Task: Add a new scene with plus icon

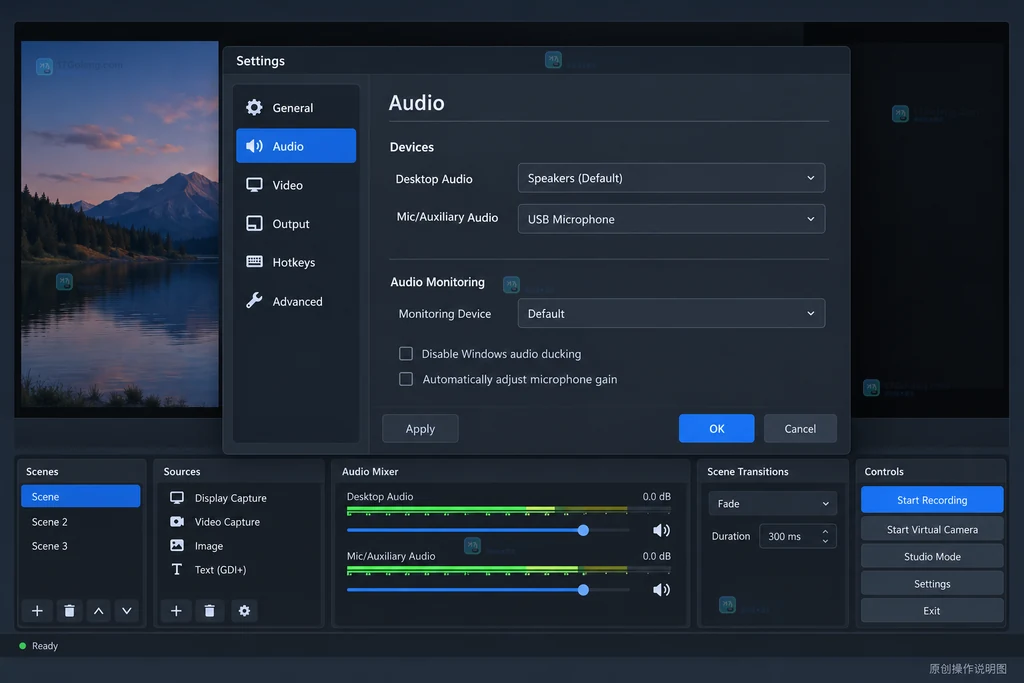Action: tap(37, 611)
